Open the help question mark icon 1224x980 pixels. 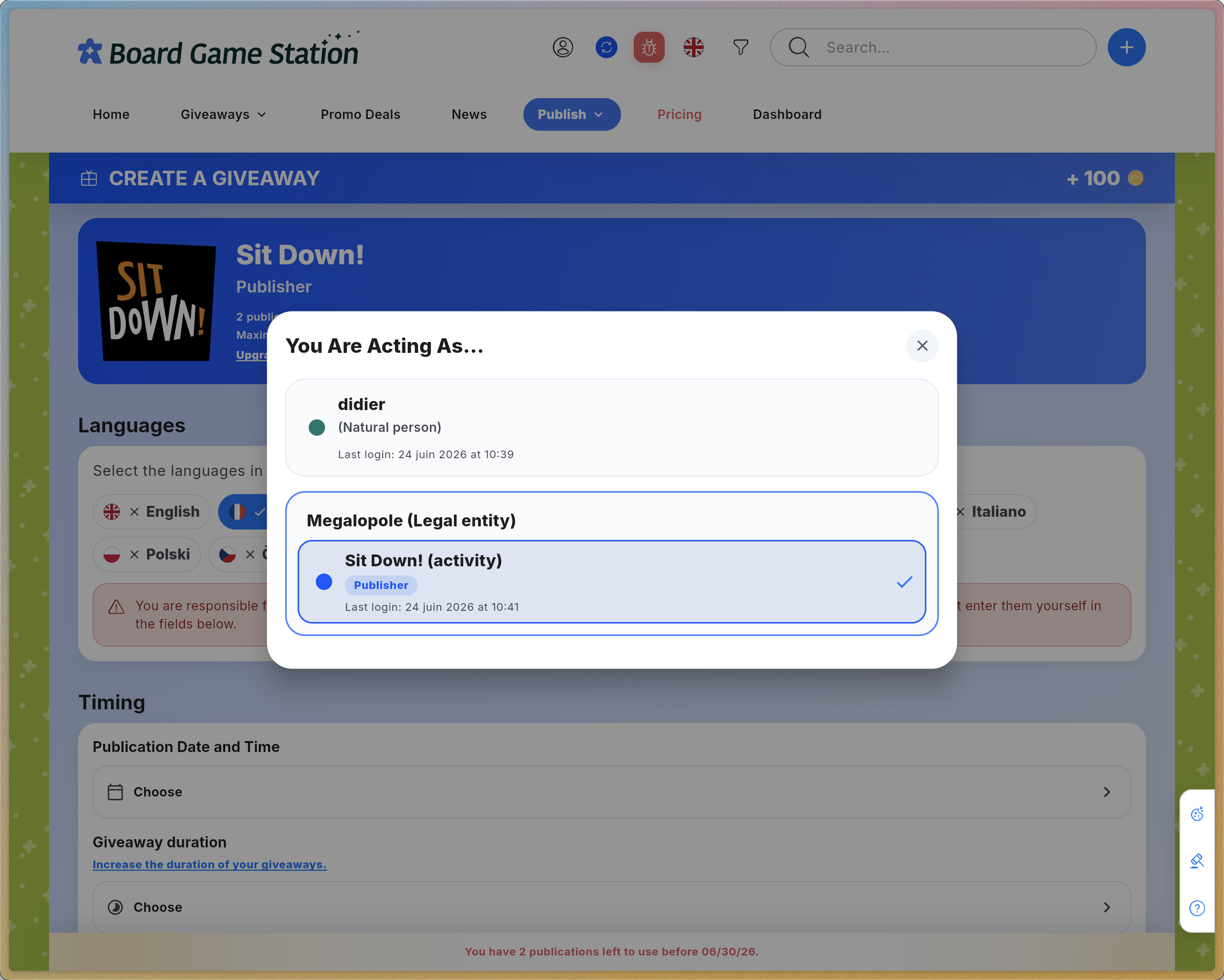1197,908
